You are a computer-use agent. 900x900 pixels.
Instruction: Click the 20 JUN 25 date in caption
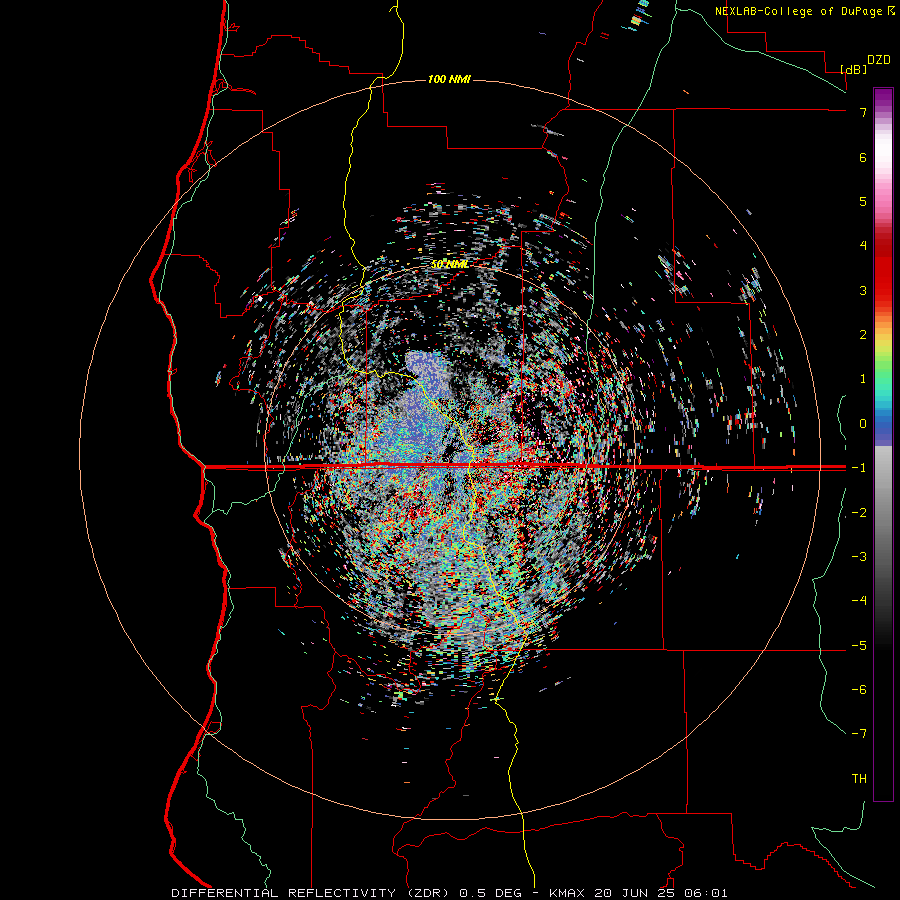(x=635, y=893)
